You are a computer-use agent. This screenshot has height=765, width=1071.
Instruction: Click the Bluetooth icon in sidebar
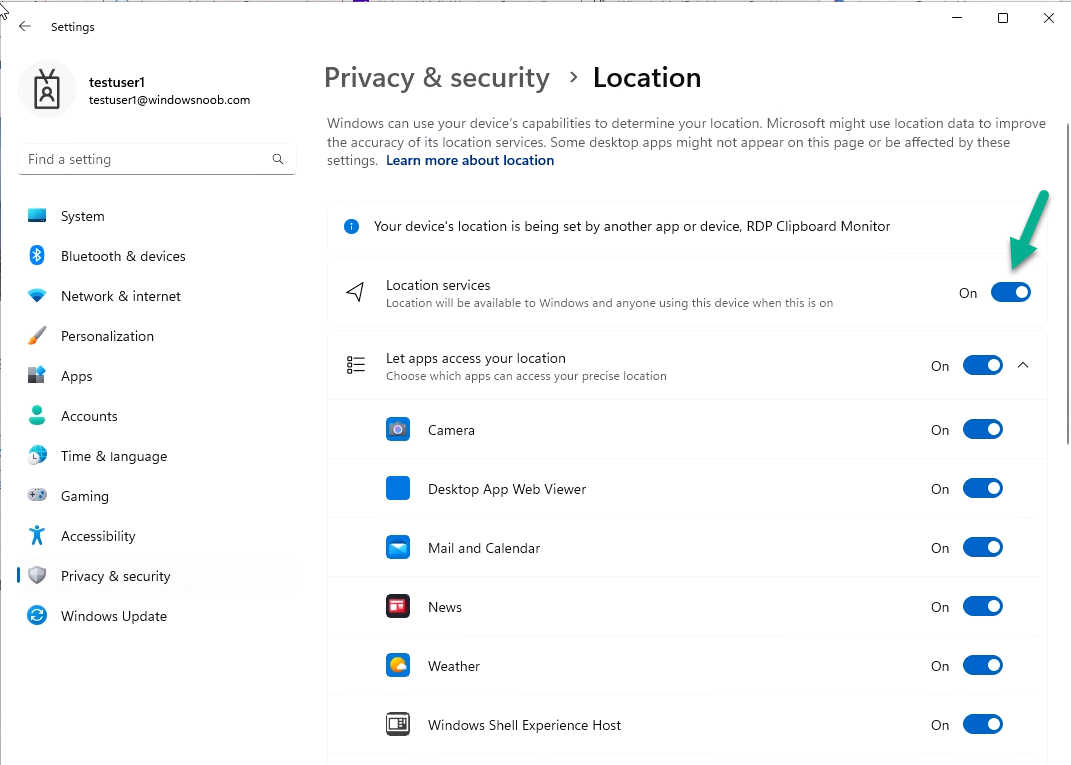click(37, 255)
